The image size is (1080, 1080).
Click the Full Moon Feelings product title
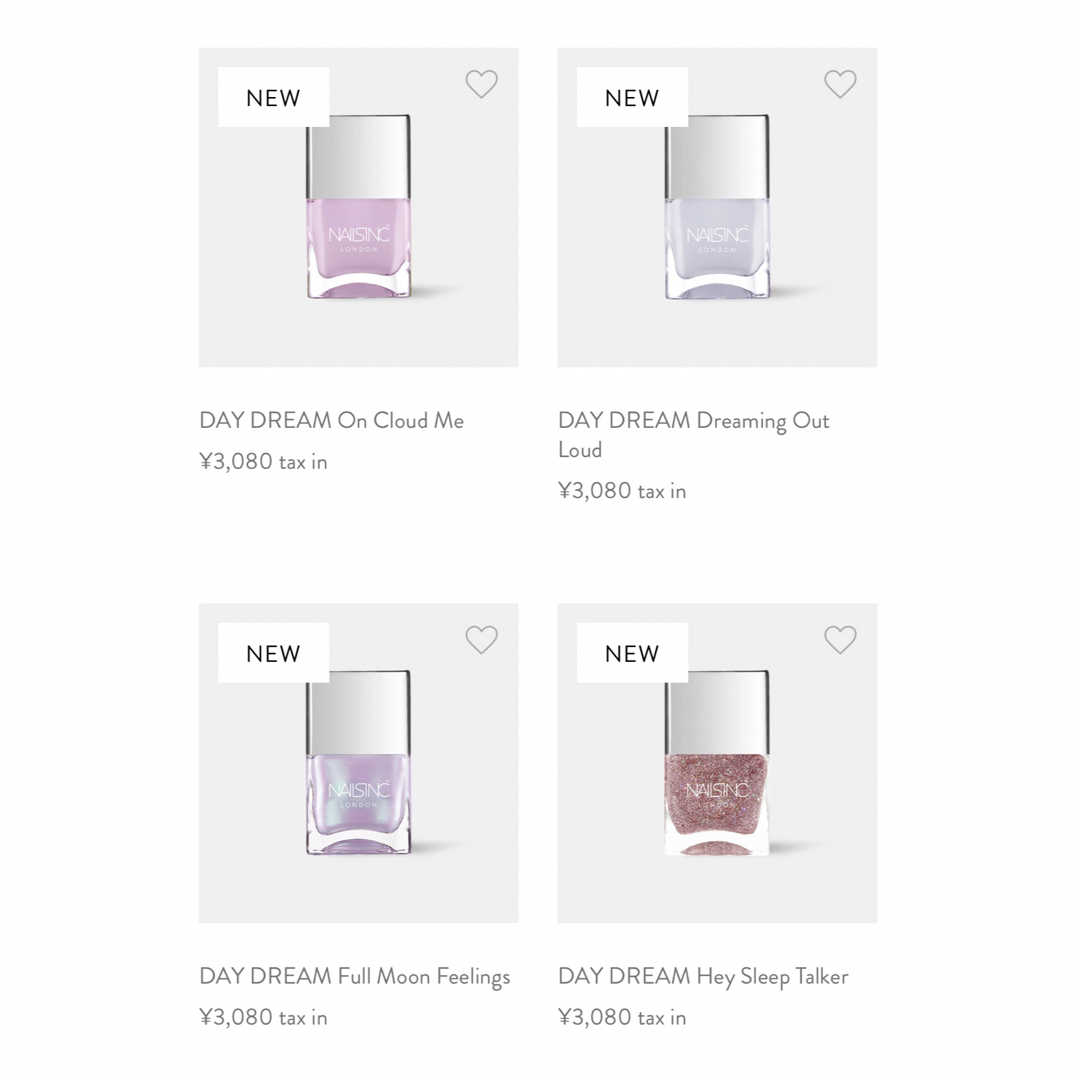[355, 976]
